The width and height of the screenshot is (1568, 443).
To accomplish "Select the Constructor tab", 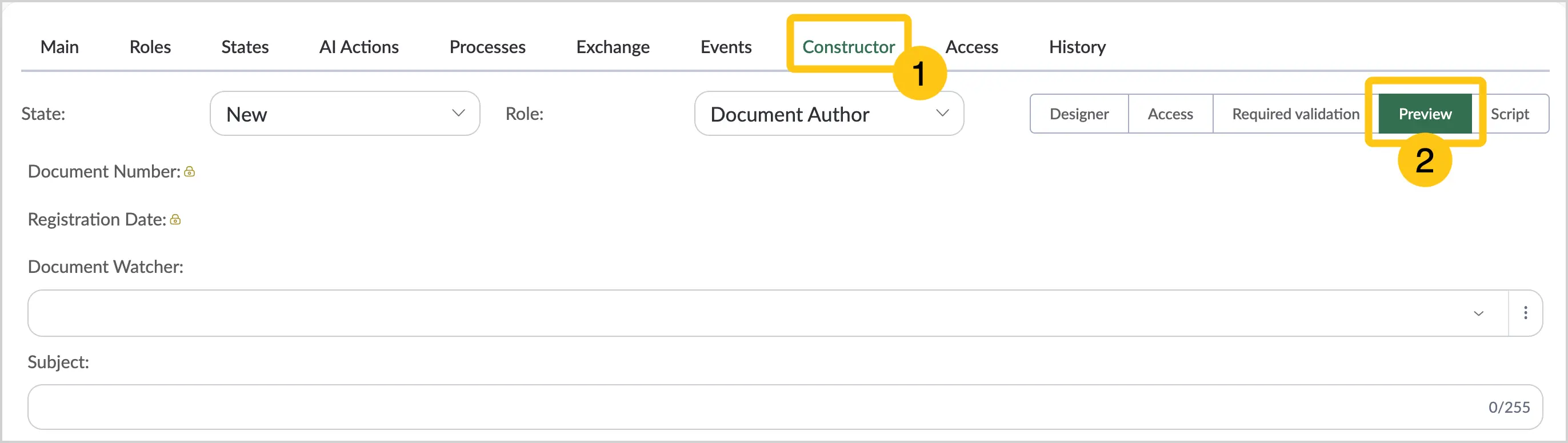I will pyautogui.click(x=849, y=47).
